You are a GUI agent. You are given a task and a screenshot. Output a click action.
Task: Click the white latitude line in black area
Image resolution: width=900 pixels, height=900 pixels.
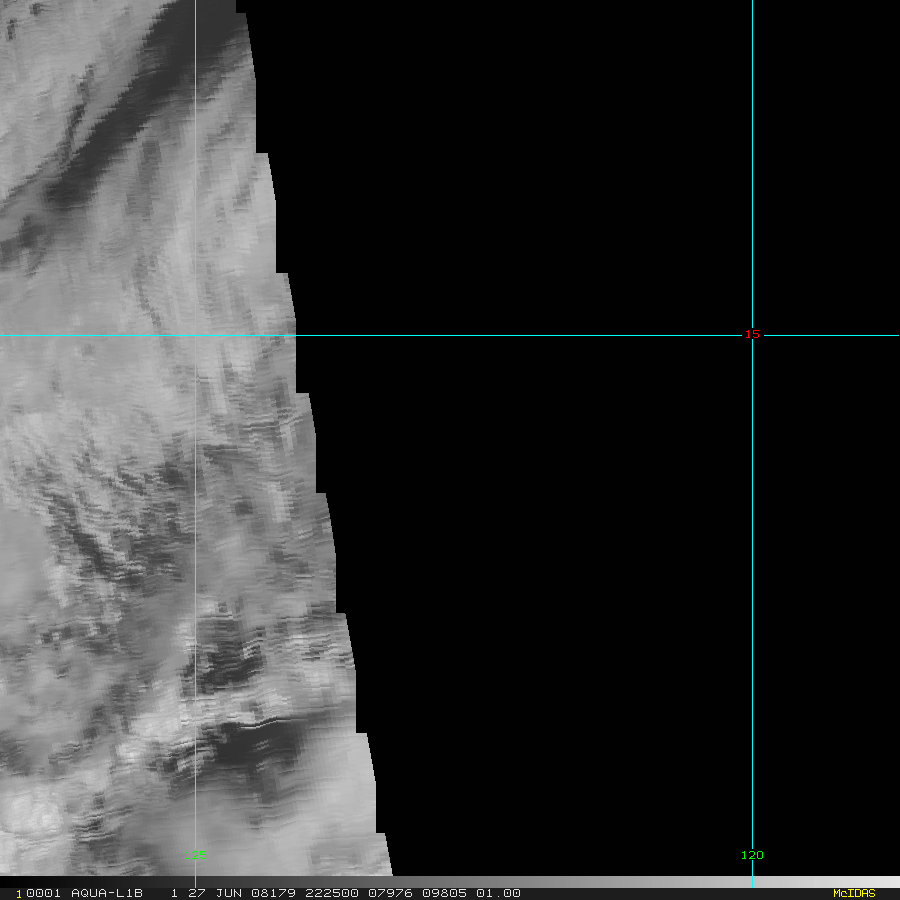point(520,335)
